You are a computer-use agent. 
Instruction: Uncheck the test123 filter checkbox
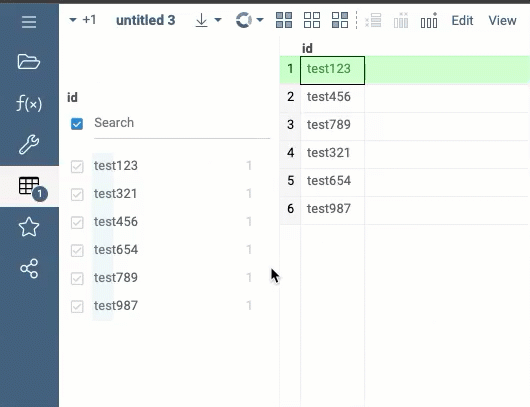click(77, 166)
